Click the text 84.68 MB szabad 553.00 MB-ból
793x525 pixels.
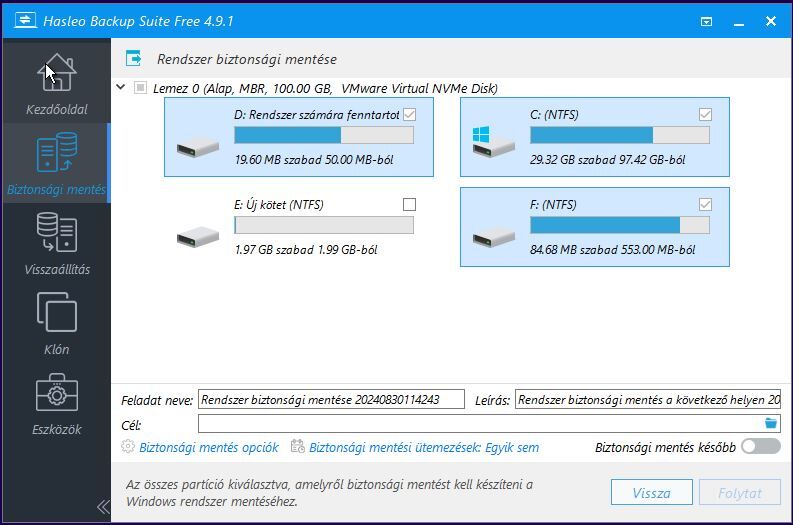click(612, 250)
